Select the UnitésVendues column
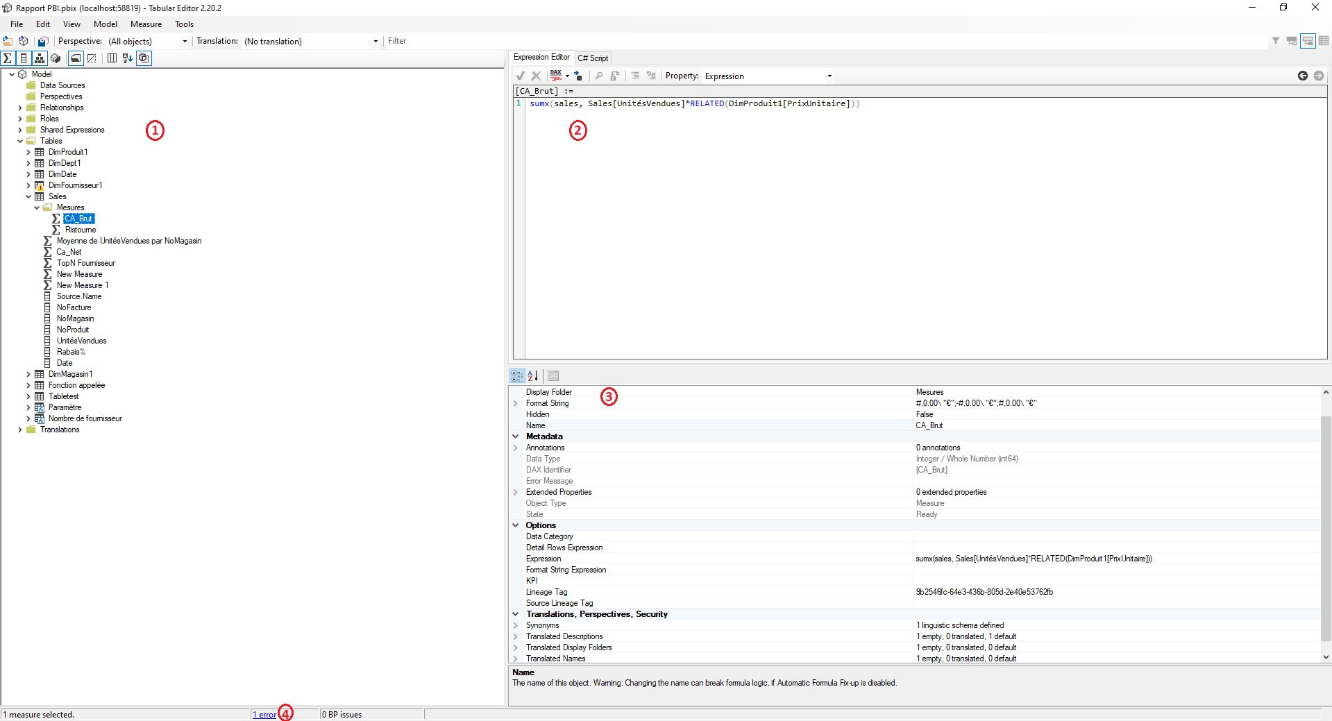Viewport: 1332px width, 721px height. click(81, 340)
